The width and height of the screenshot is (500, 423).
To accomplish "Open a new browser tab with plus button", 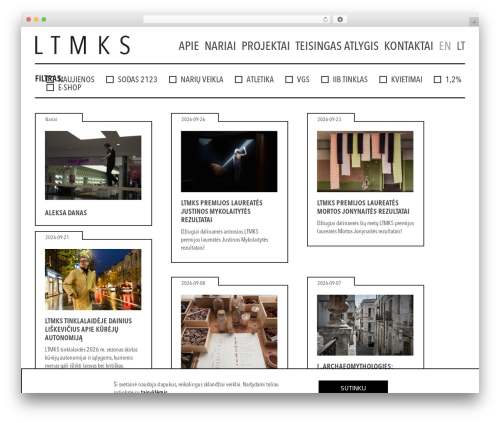I will tap(474, 22).
